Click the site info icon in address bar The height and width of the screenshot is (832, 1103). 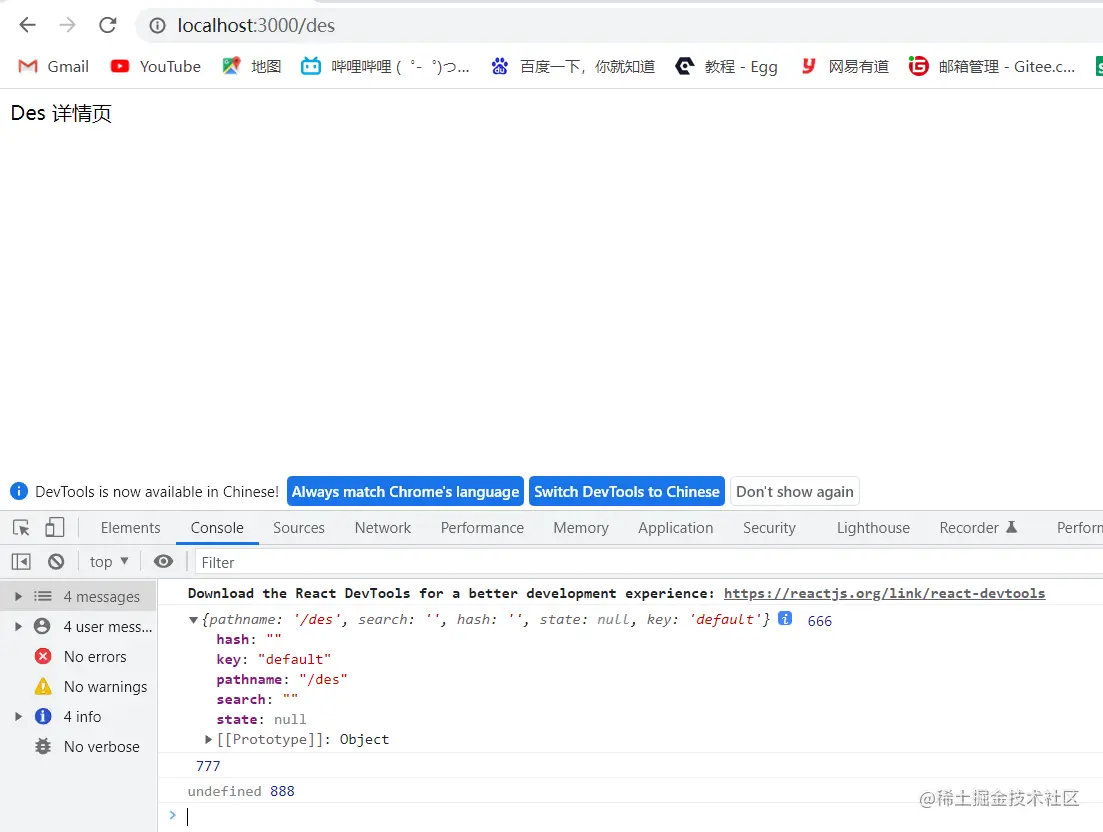[x=158, y=25]
